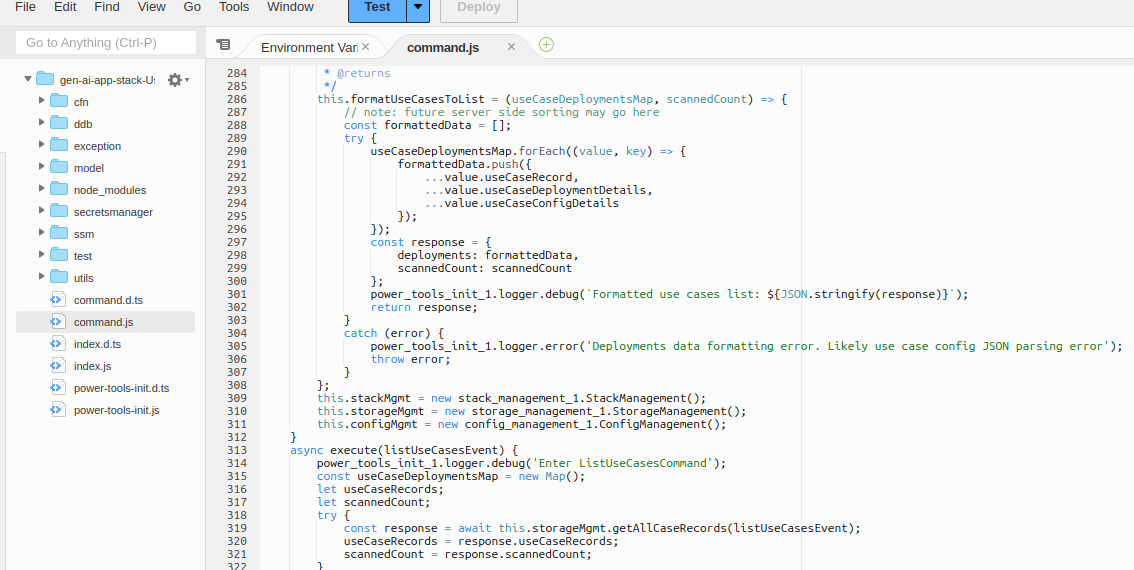This screenshot has height=570, width=1134.
Task: Click the gear settings icon in file tree
Action: coord(175,80)
